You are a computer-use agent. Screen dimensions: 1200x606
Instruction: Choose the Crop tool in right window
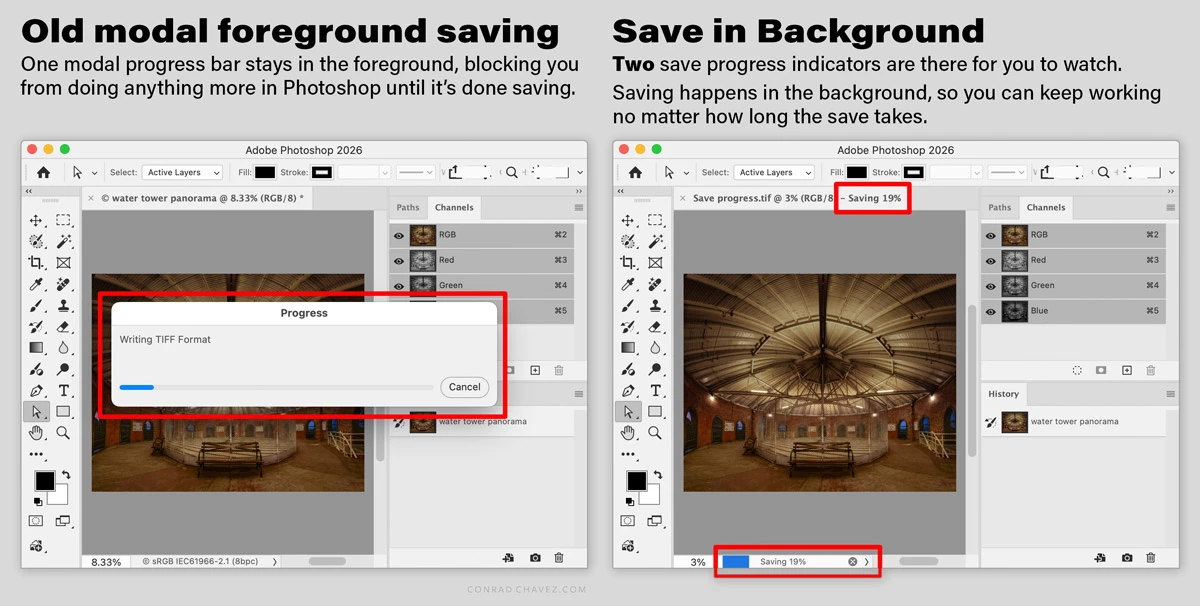[x=628, y=263]
